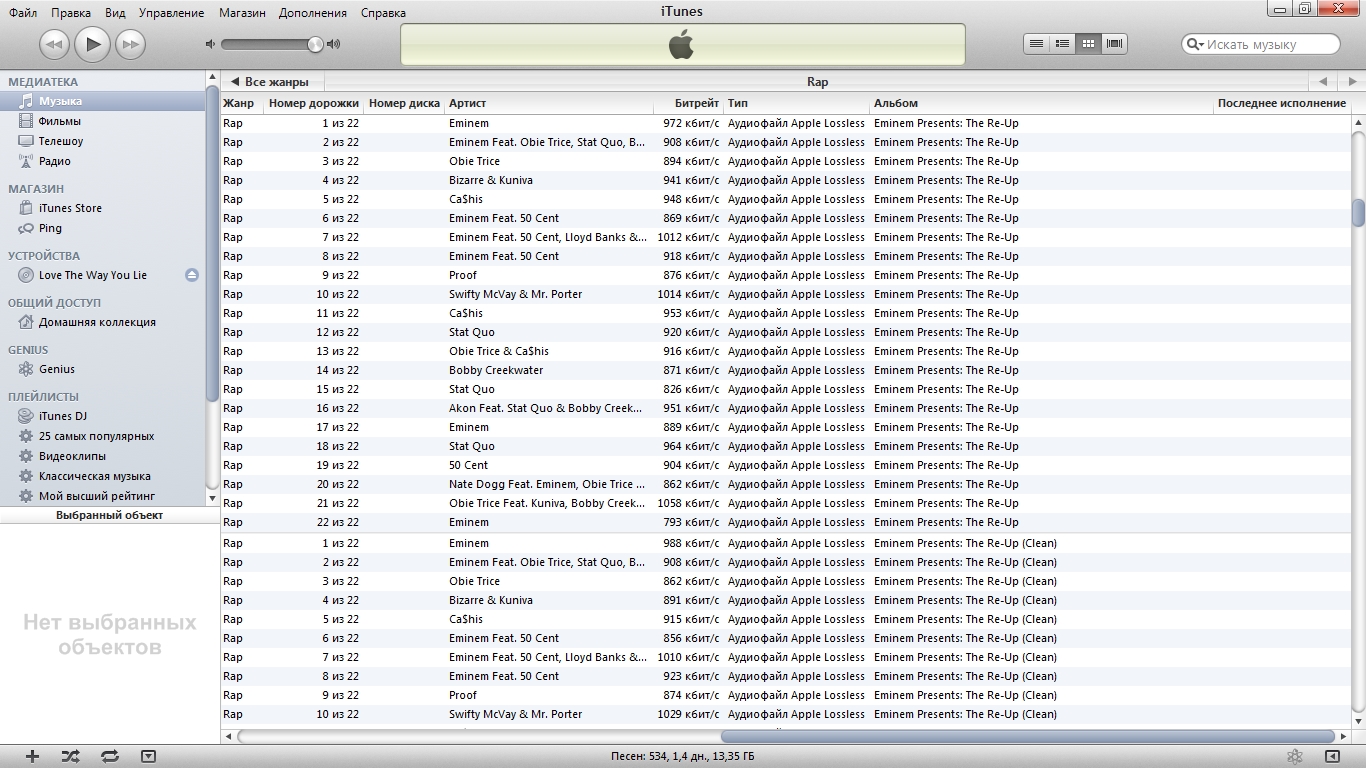Select the Nate Dogg Feat. Eminem track row
Image resolution: width=1366 pixels, height=768 pixels.
pos(786,484)
